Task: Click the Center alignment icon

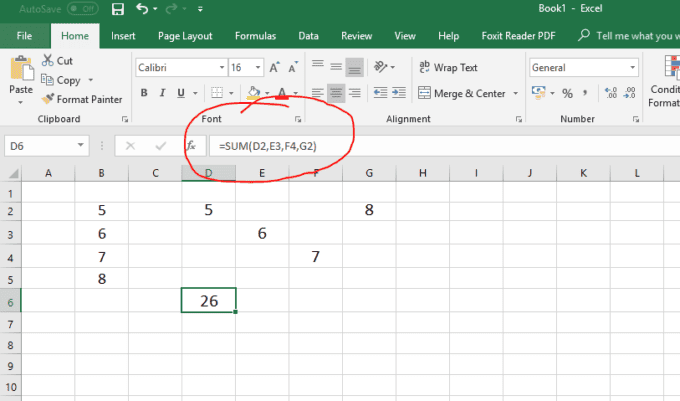Action: click(x=336, y=93)
